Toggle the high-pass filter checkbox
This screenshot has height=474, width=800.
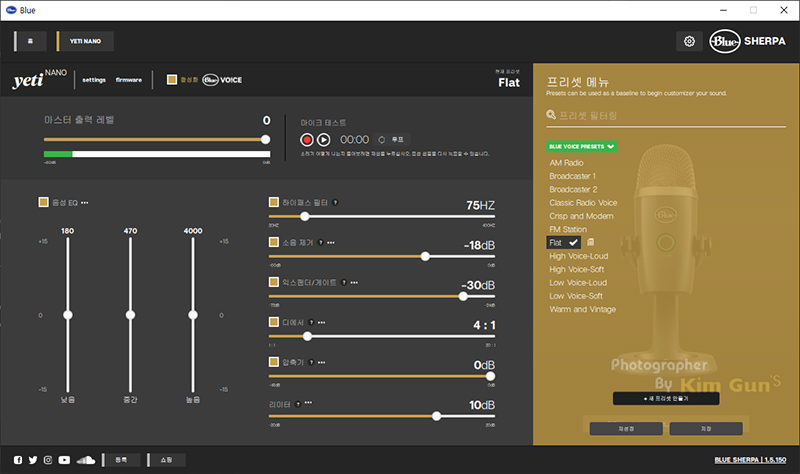[x=273, y=202]
